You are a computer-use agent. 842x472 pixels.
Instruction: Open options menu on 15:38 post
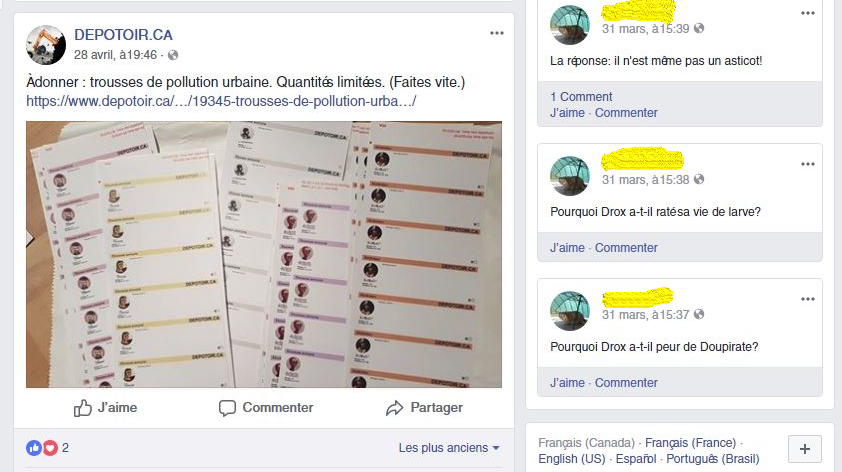pyautogui.click(x=808, y=164)
